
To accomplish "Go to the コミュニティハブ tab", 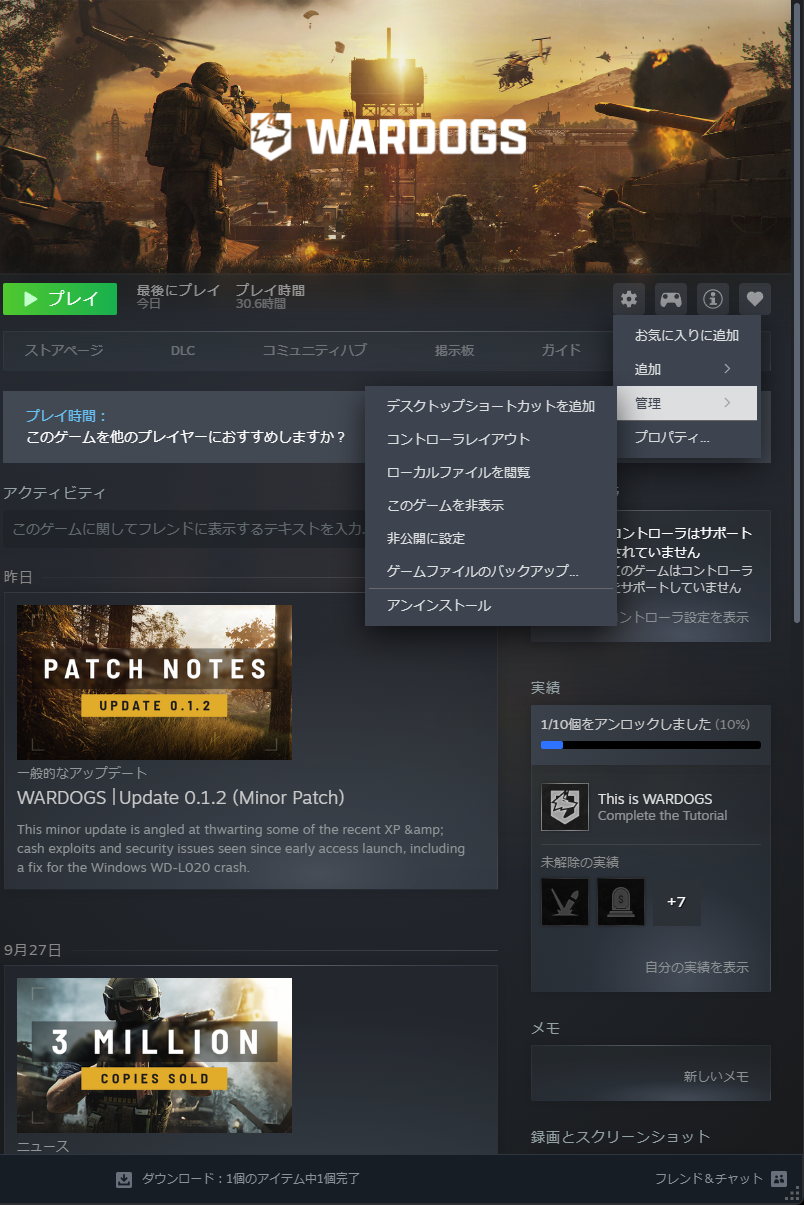I will pyautogui.click(x=314, y=350).
